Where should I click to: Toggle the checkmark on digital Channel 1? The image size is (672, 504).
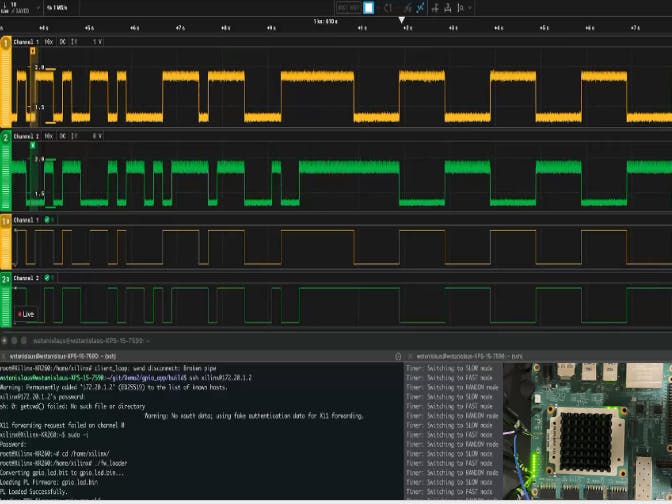(x=45, y=220)
